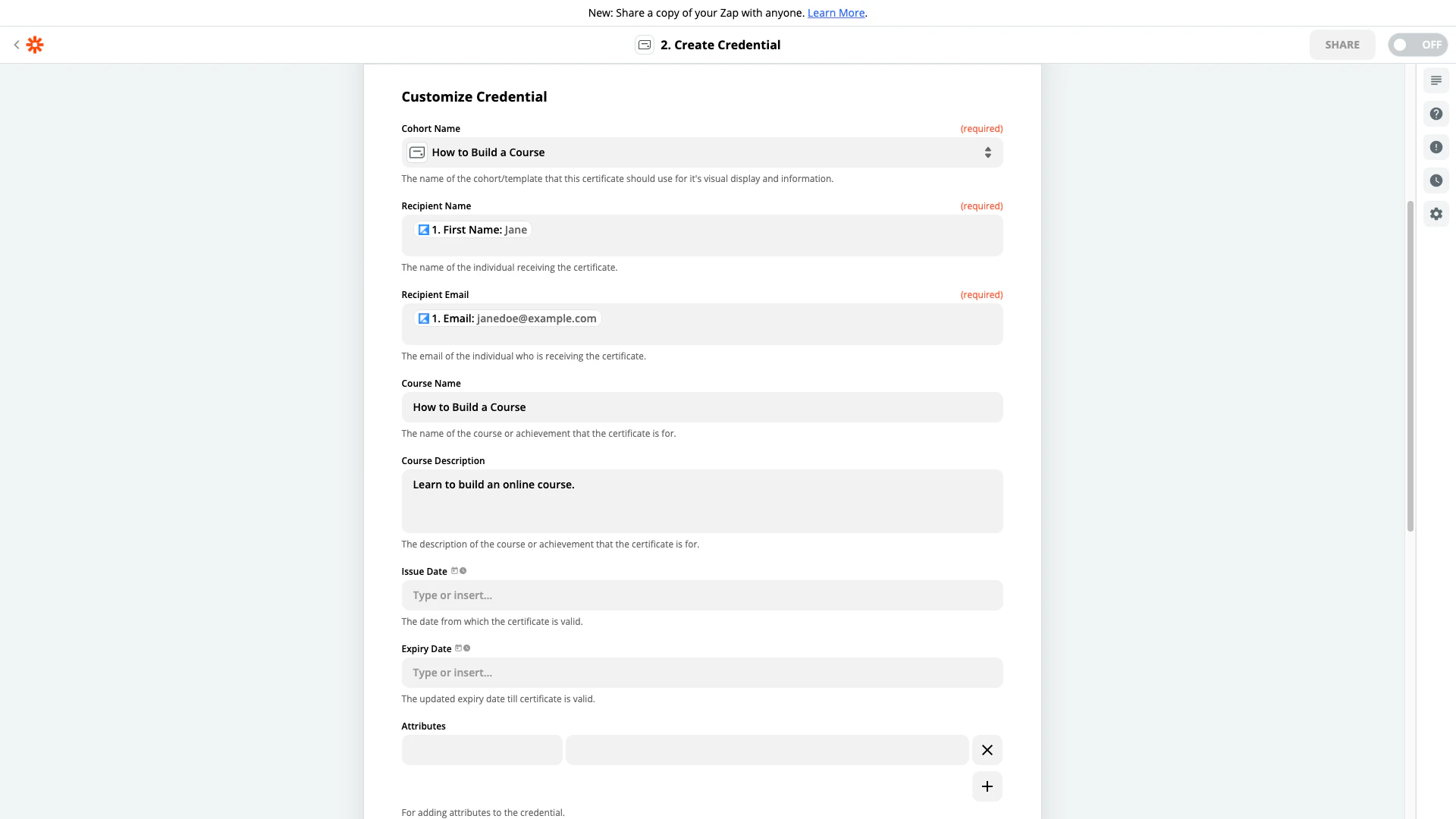This screenshot has width=1456, height=819.
Task: Click the Cohort Name dropdown arrows
Action: pyautogui.click(x=987, y=152)
